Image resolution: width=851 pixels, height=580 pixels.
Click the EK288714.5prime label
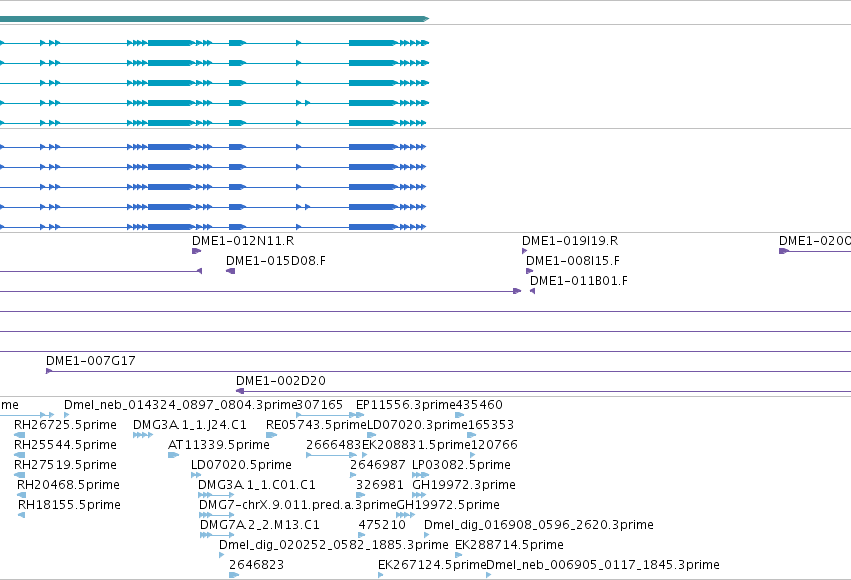point(509,545)
